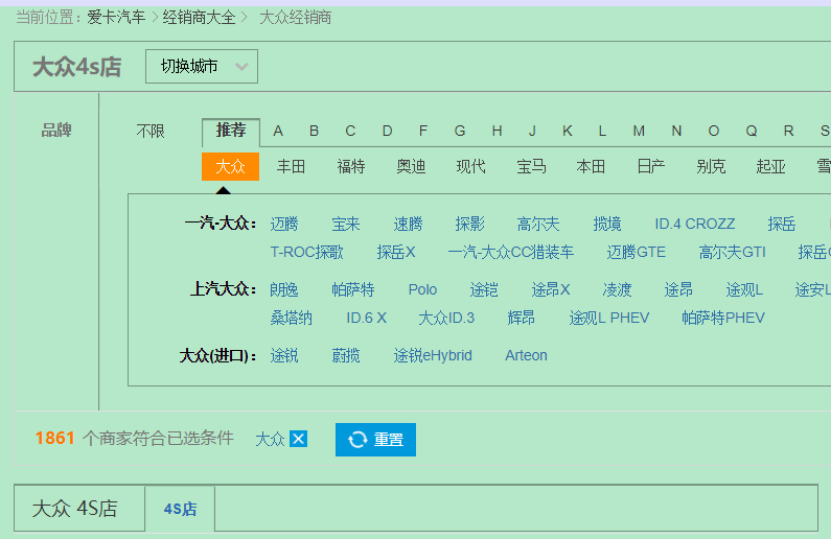The image size is (831, 540).
Task: Choose the Polo model
Action: 422,290
